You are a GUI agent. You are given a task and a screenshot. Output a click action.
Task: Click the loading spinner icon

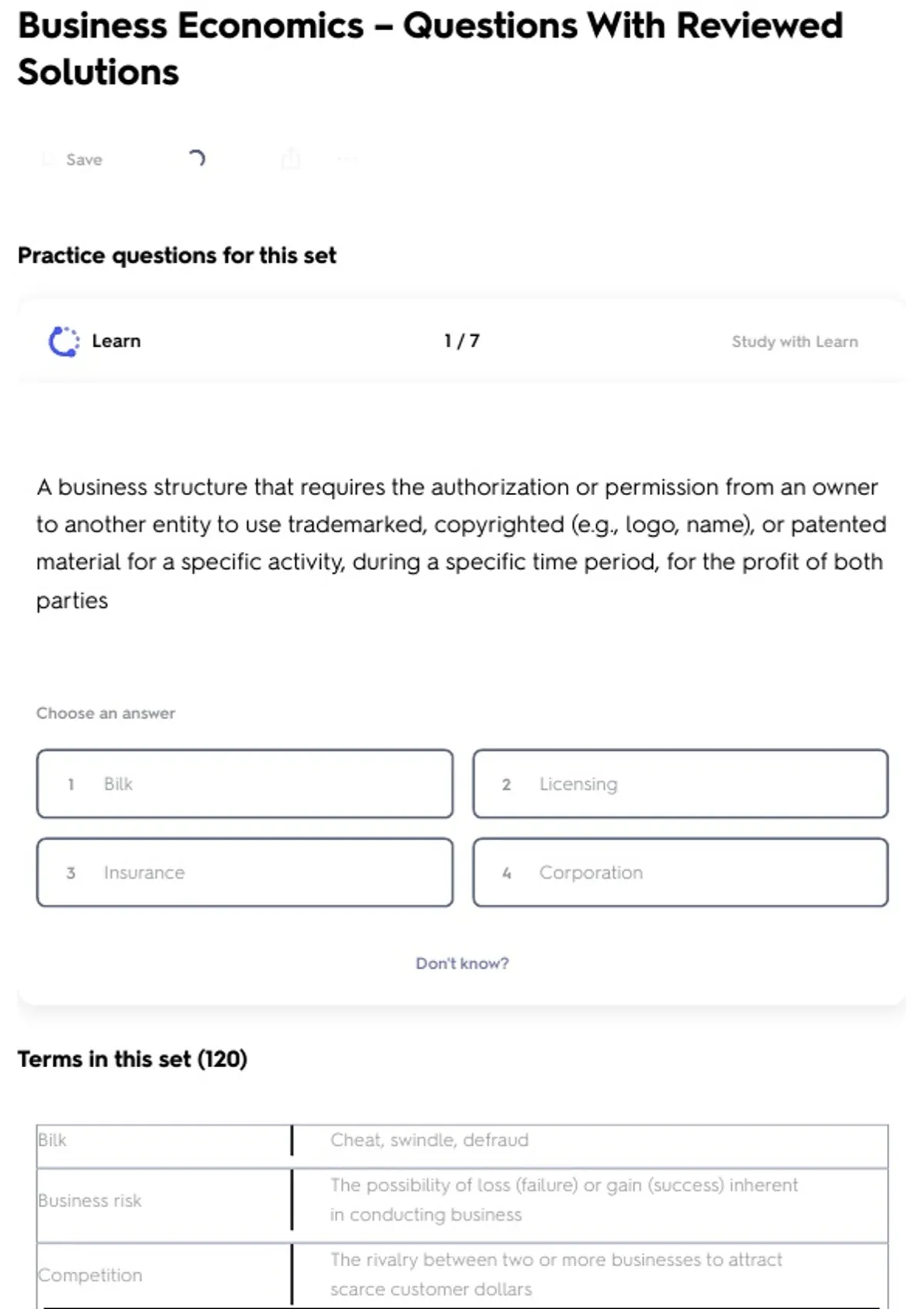(197, 159)
